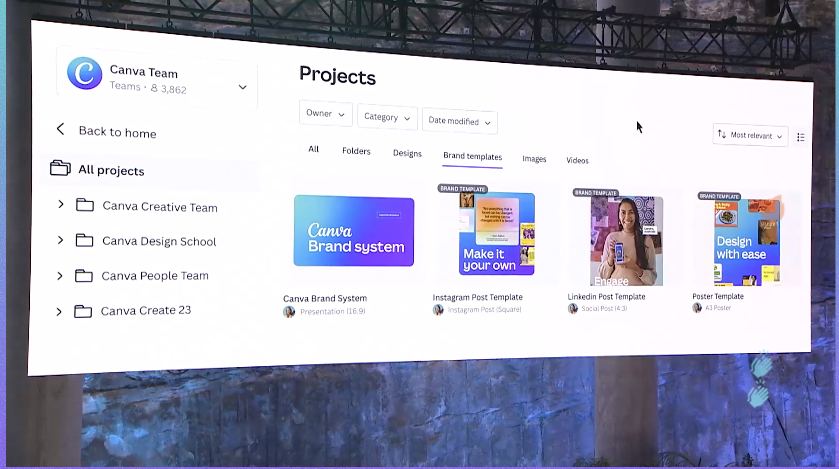Open Canva Brand system thumbnail

coord(354,230)
